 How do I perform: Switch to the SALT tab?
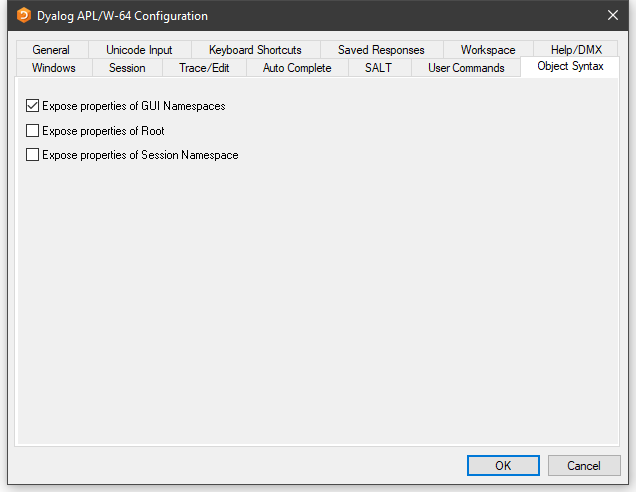(378, 68)
